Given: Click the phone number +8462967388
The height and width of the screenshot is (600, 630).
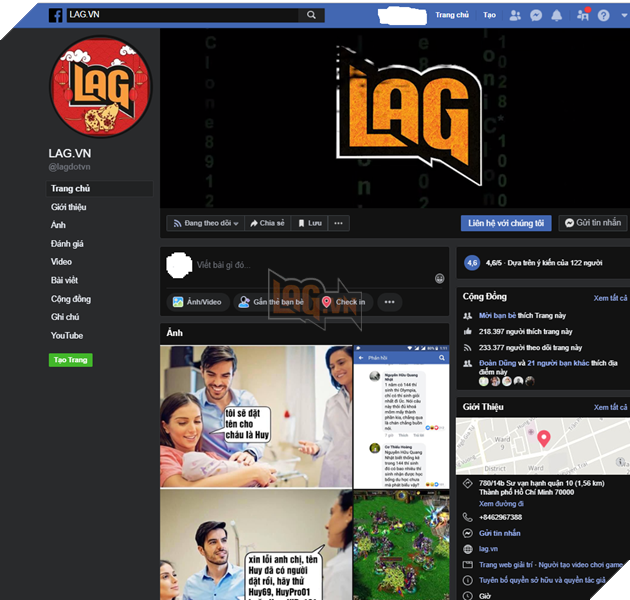Looking at the screenshot, I should pos(500,517).
